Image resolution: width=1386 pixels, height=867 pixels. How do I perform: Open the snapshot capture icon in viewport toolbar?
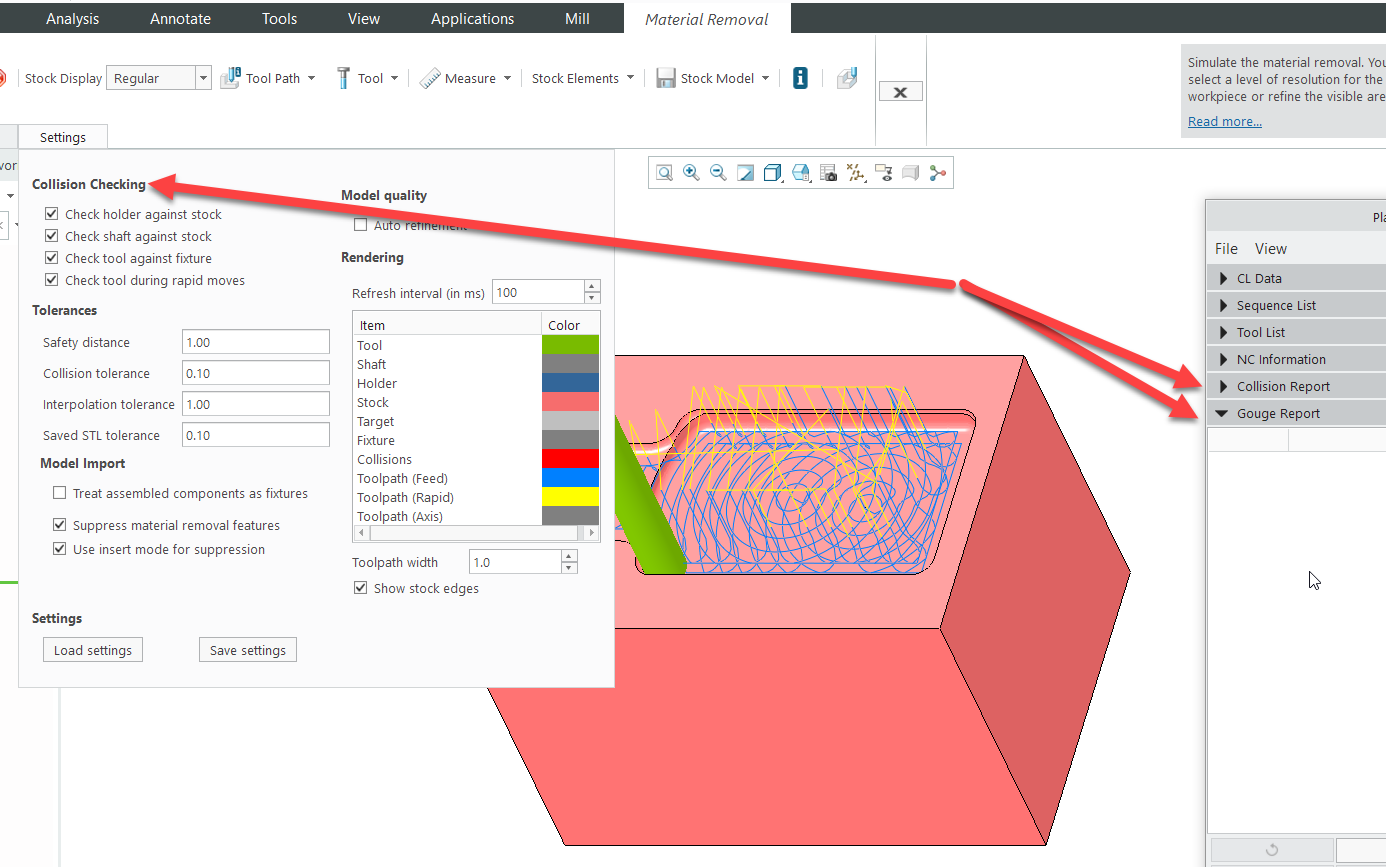click(x=828, y=172)
